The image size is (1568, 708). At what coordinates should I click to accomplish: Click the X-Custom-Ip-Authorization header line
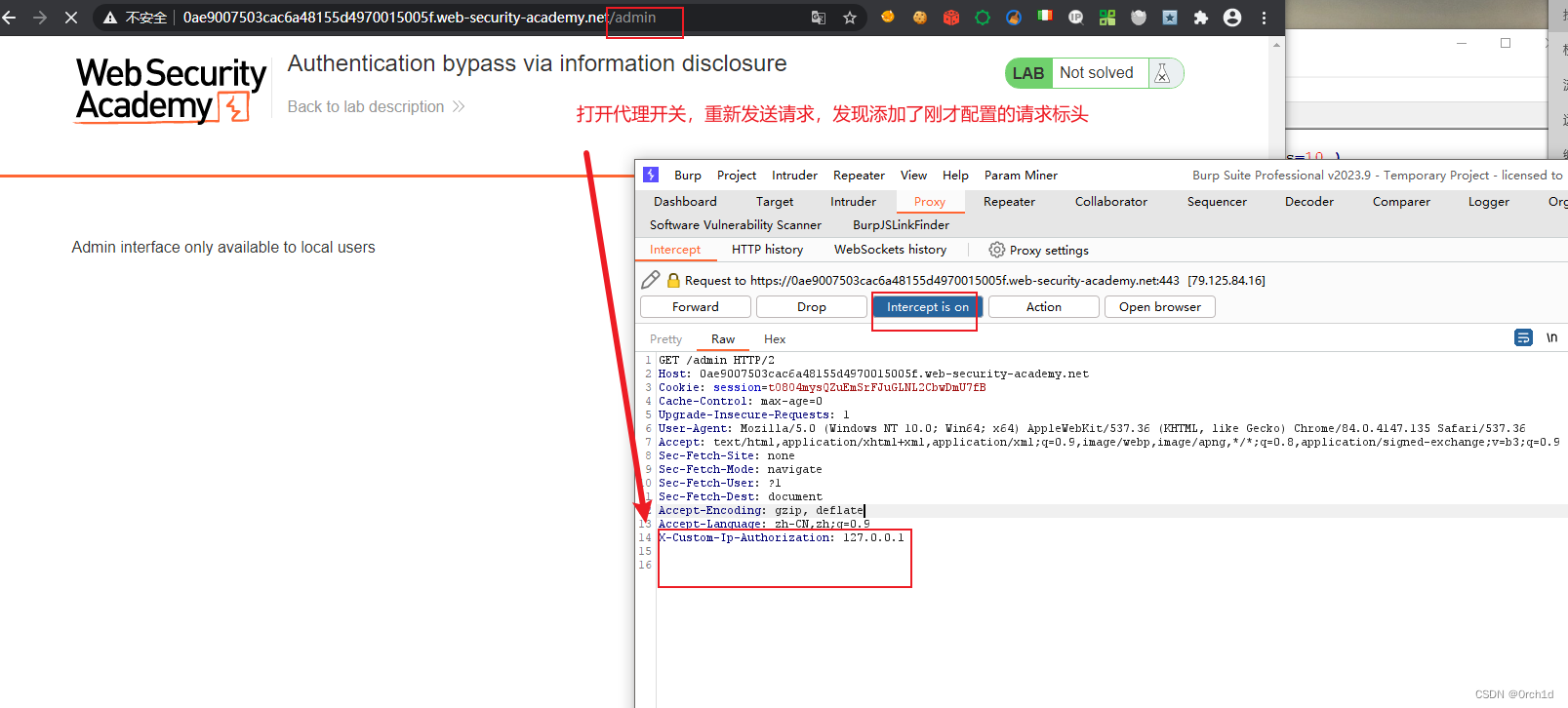click(x=782, y=537)
